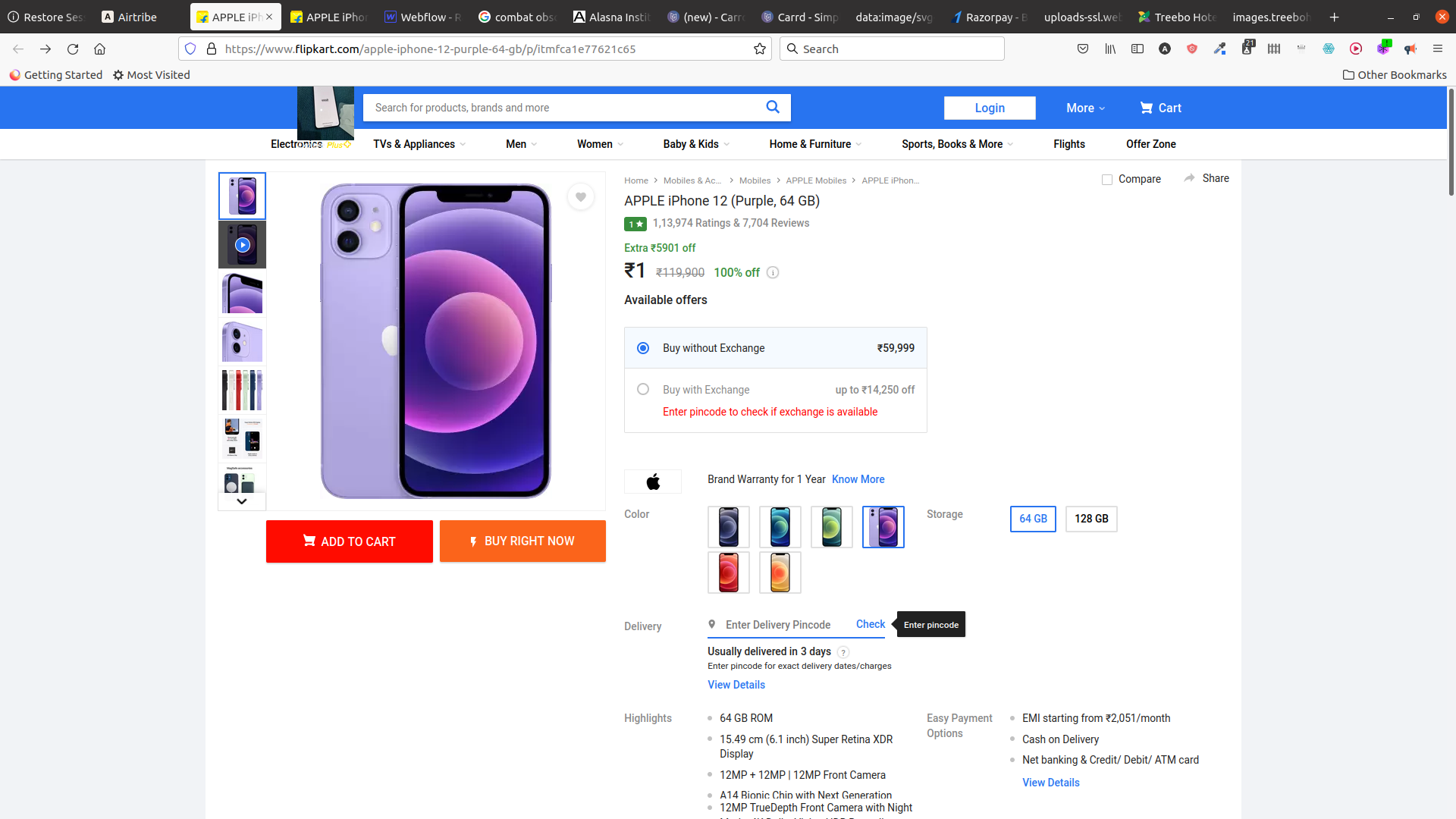Click the search magnifier icon
This screenshot has height=819, width=1456.
coord(773,107)
